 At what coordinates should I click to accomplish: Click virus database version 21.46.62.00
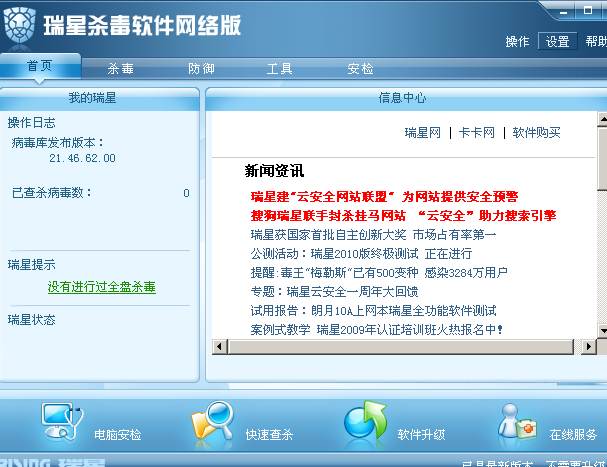[82, 158]
